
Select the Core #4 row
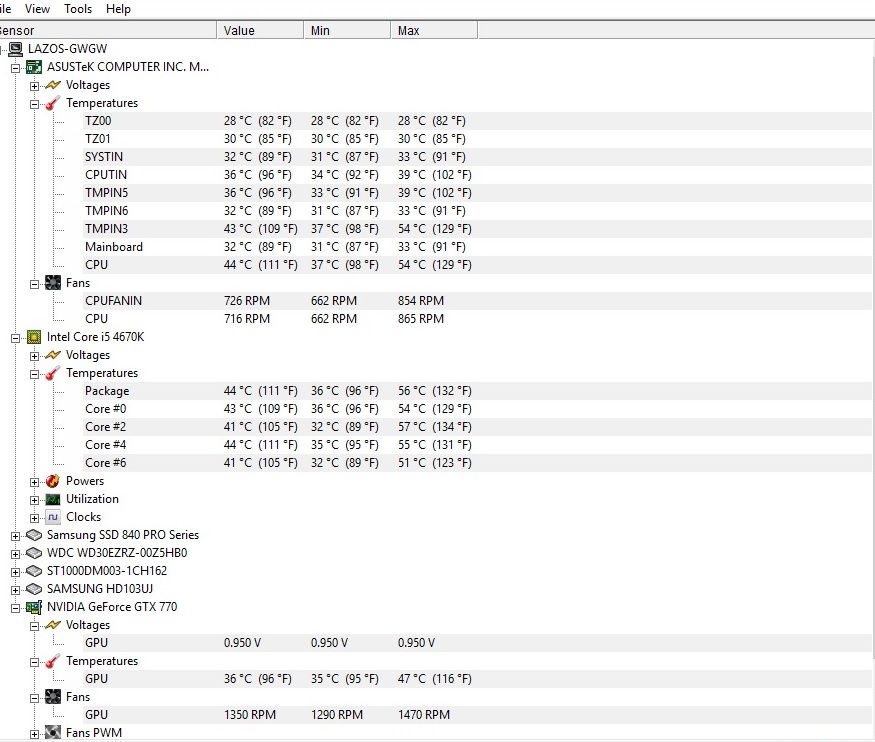tap(477, 445)
